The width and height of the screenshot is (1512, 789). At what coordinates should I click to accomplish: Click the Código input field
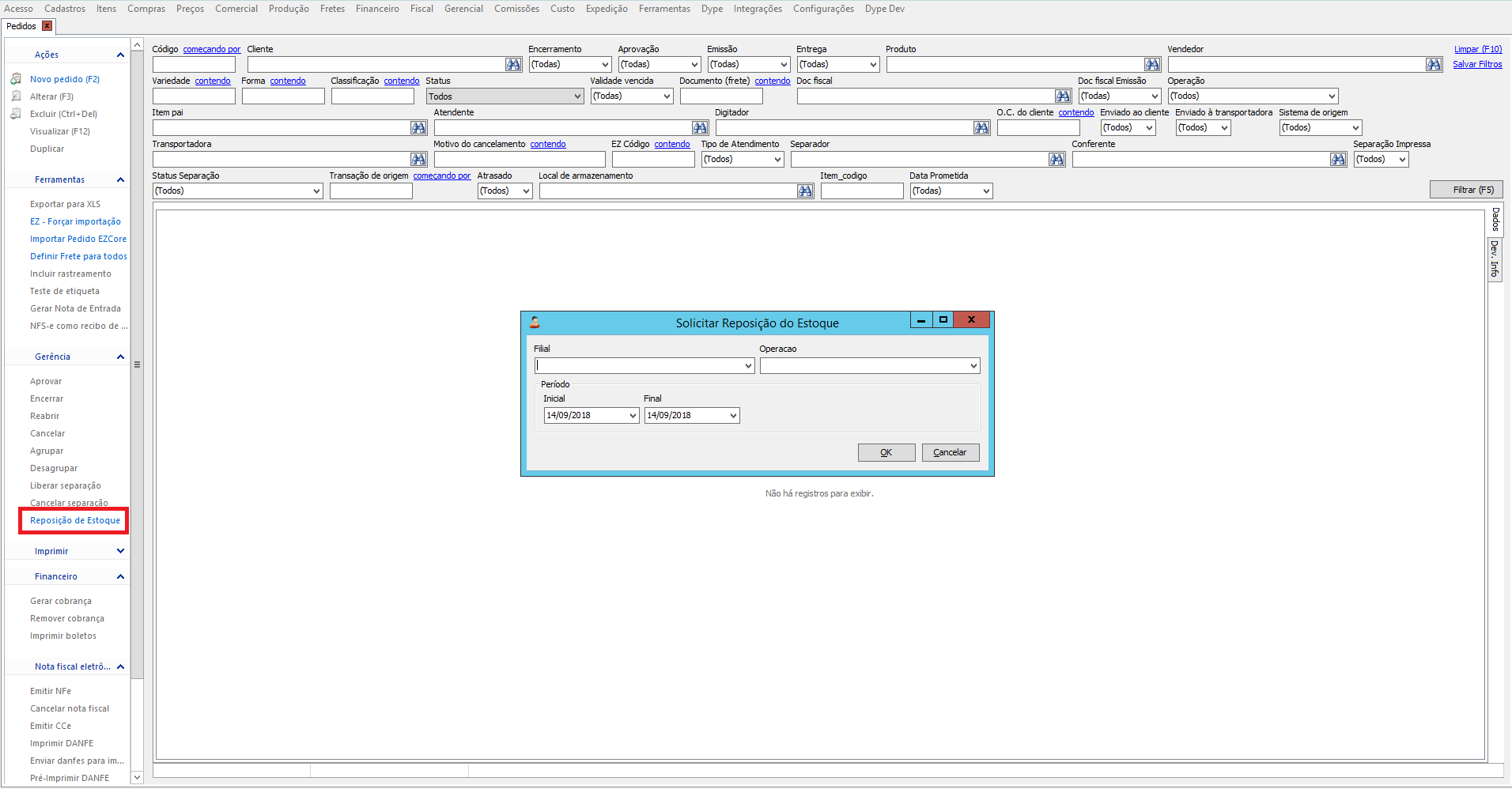coord(194,65)
